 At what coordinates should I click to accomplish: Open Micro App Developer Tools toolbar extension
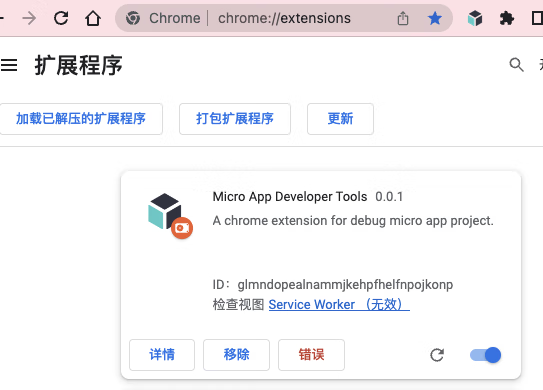coord(475,18)
